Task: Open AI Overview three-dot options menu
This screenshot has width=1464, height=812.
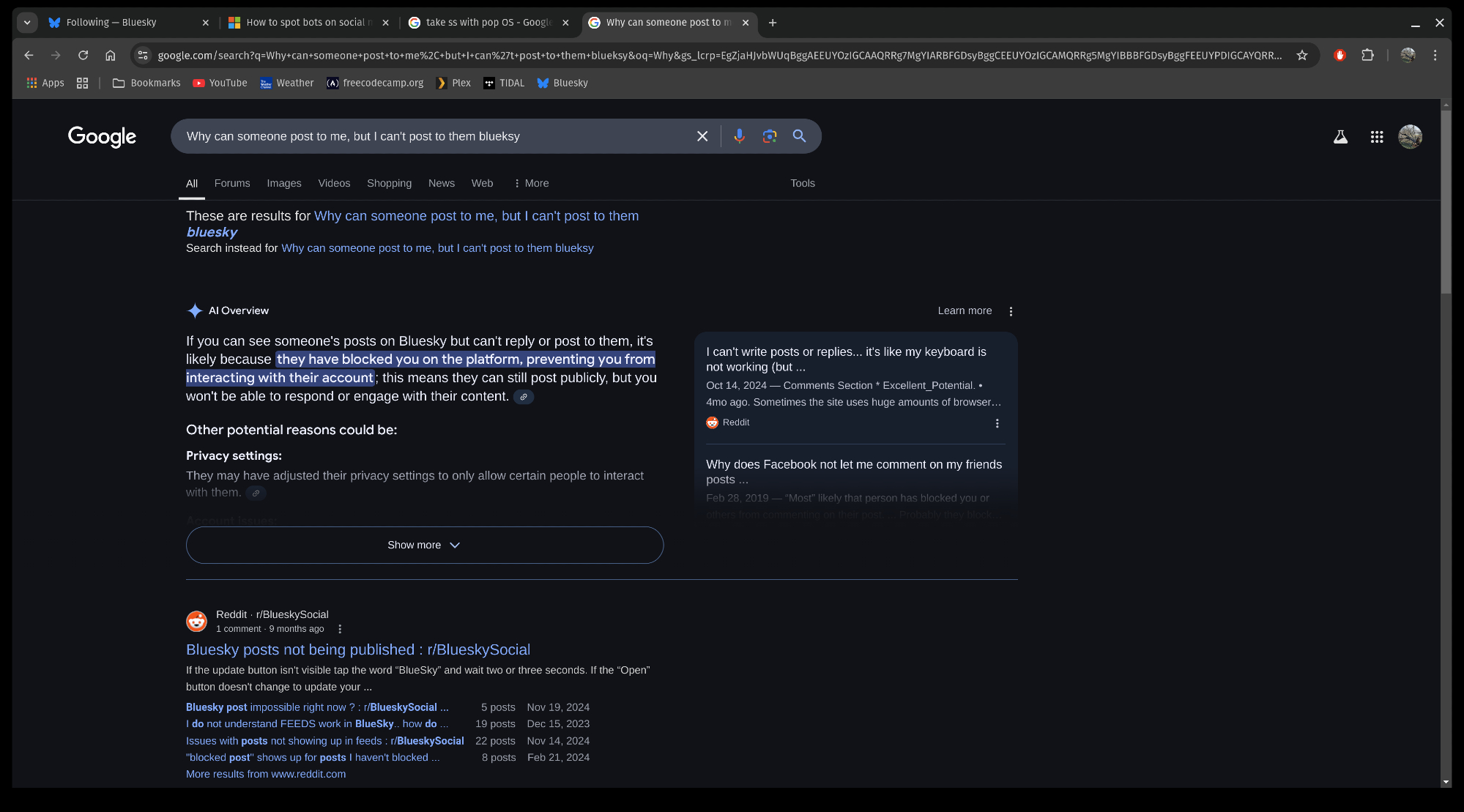Action: pos(1011,311)
